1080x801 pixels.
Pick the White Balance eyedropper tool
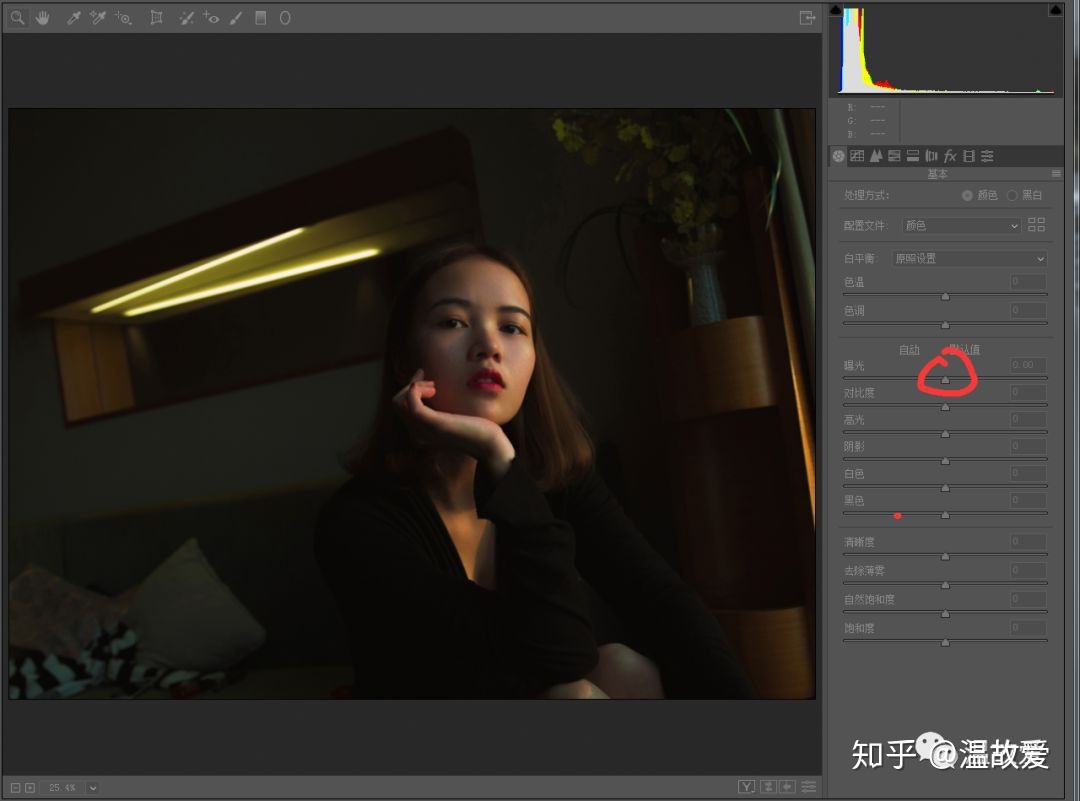pos(73,18)
